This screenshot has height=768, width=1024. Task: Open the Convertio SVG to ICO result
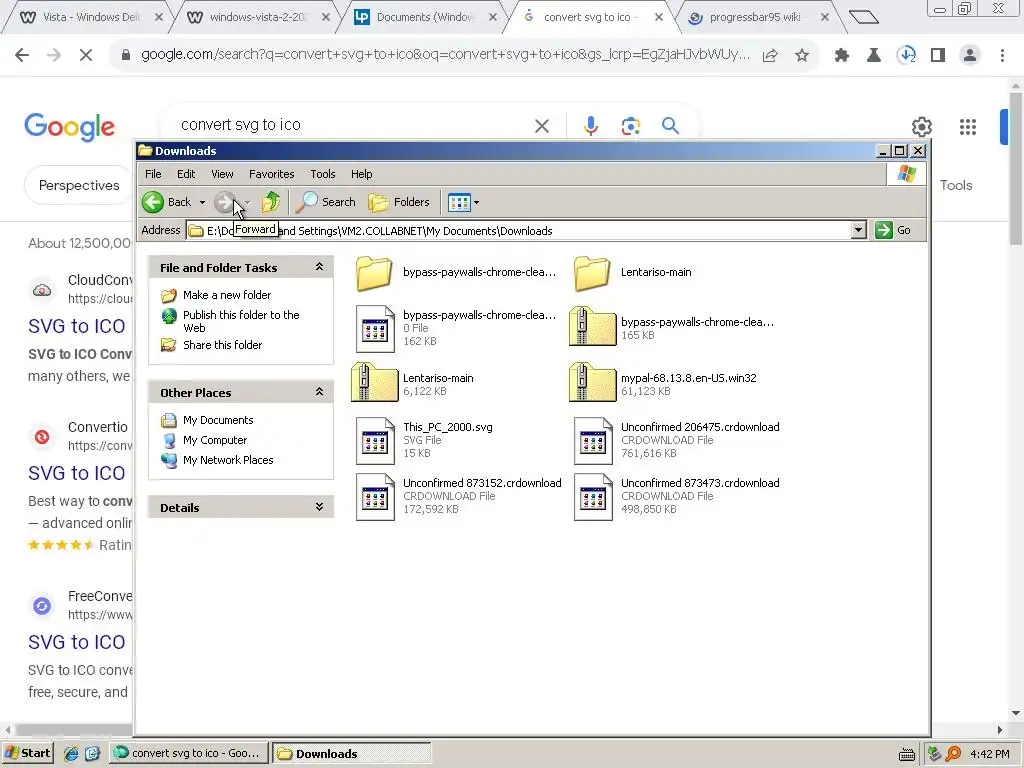(76, 473)
